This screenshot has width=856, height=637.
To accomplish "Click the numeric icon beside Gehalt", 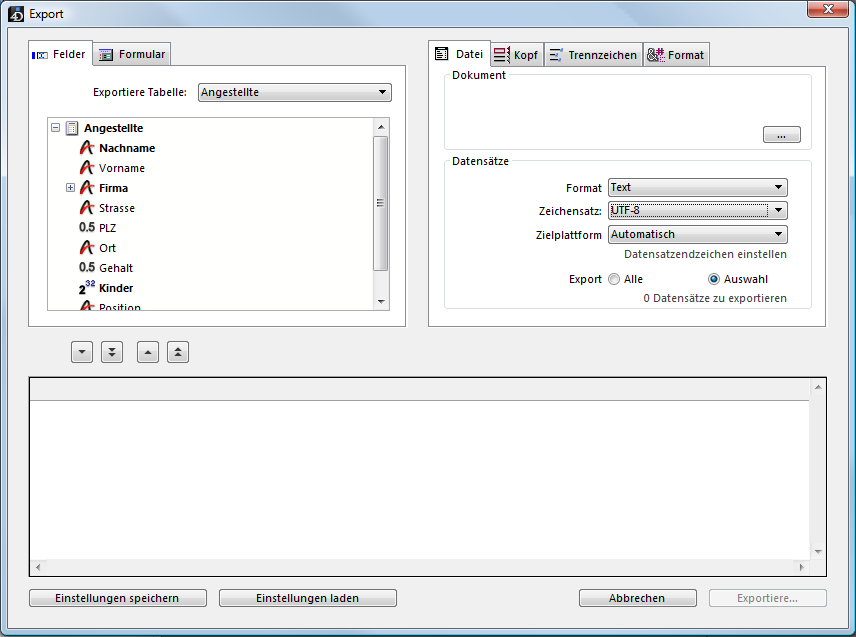I will click(x=87, y=268).
